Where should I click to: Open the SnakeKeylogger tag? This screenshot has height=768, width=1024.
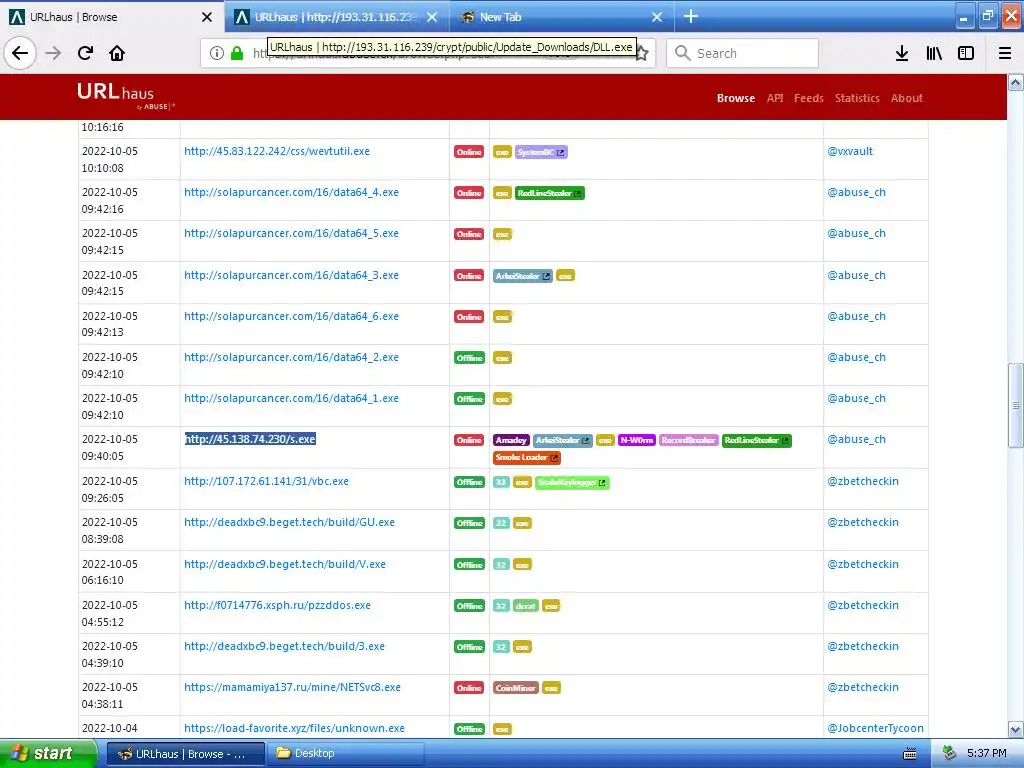(571, 483)
